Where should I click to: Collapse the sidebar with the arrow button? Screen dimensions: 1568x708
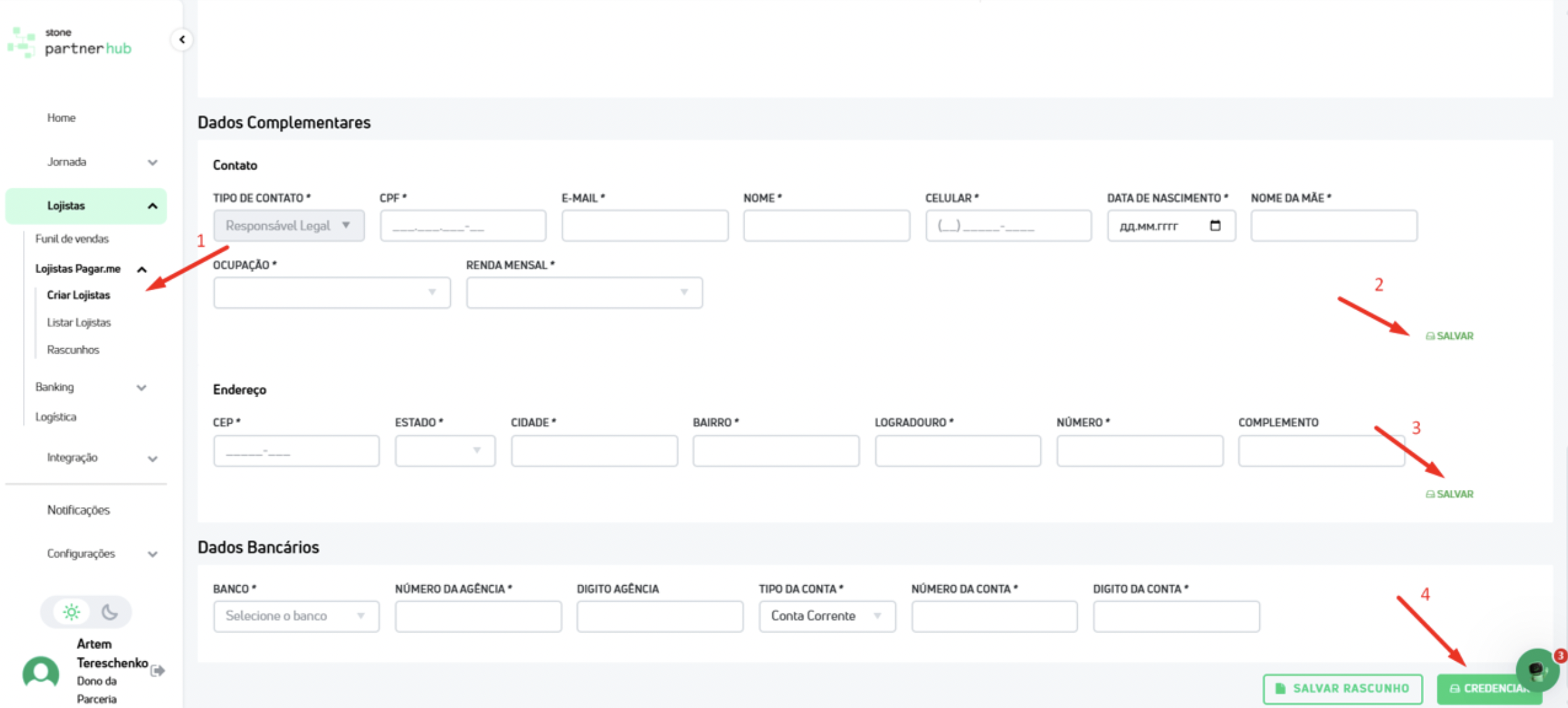point(182,39)
